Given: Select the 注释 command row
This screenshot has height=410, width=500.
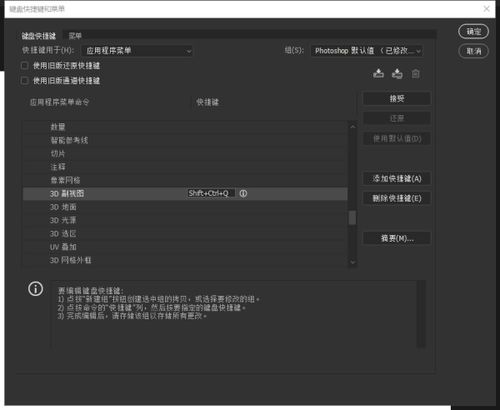Looking at the screenshot, I should click(185, 167).
